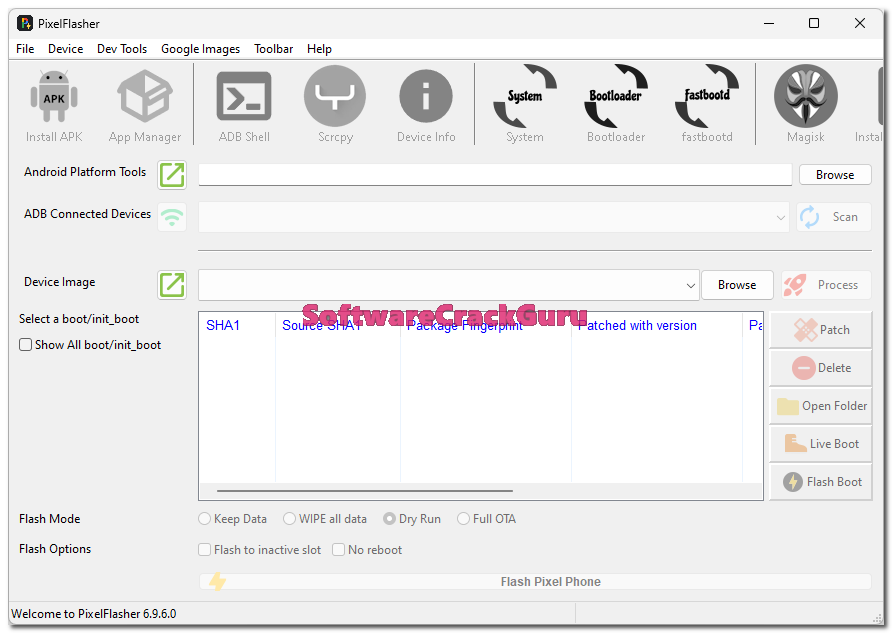Screen dimensions: 892x633
Task: Click the Source SHA1 column header
Action: (x=338, y=325)
